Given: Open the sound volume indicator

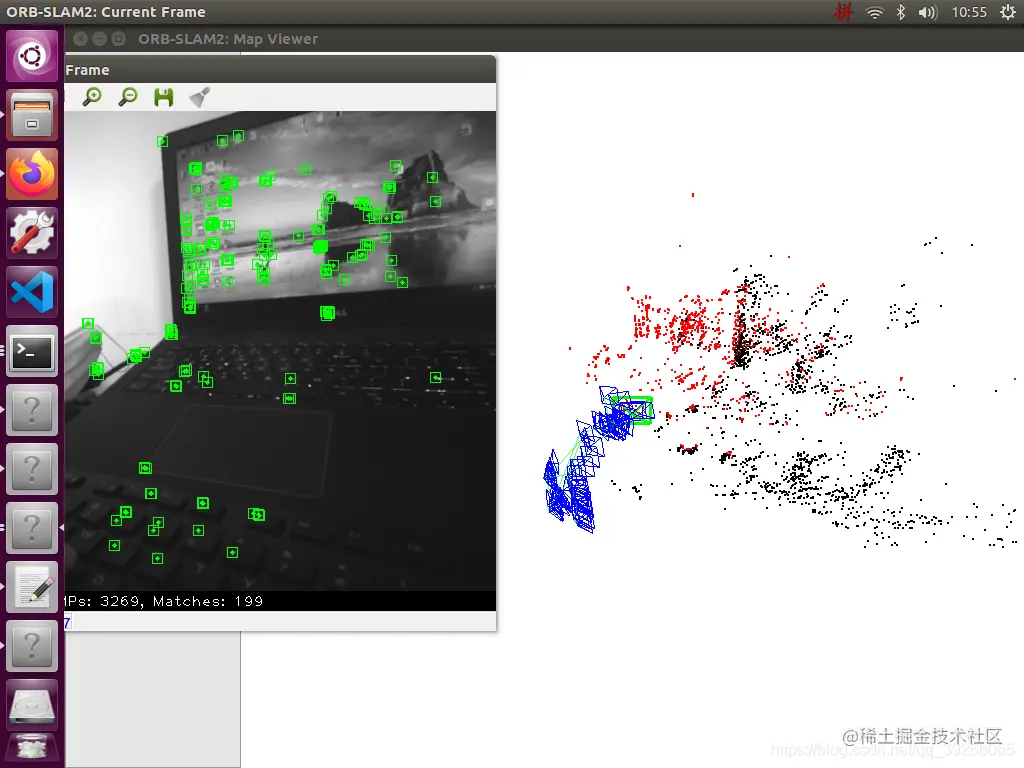Looking at the screenshot, I should [927, 12].
